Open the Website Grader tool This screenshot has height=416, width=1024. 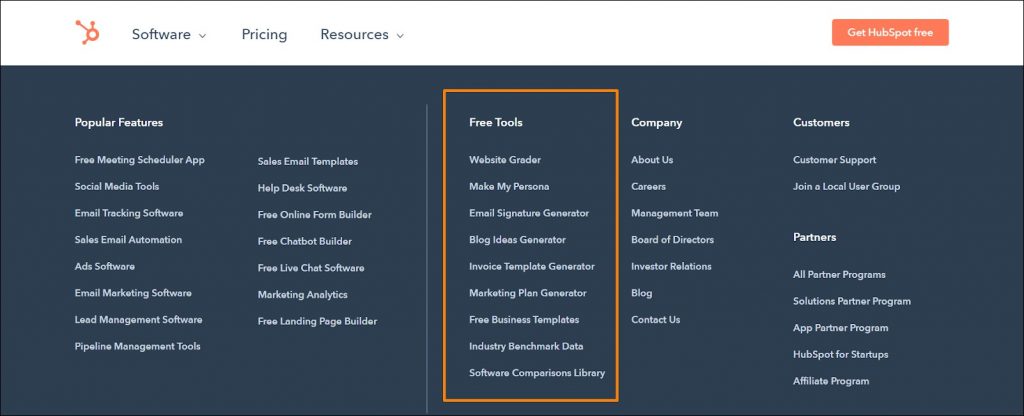point(505,160)
